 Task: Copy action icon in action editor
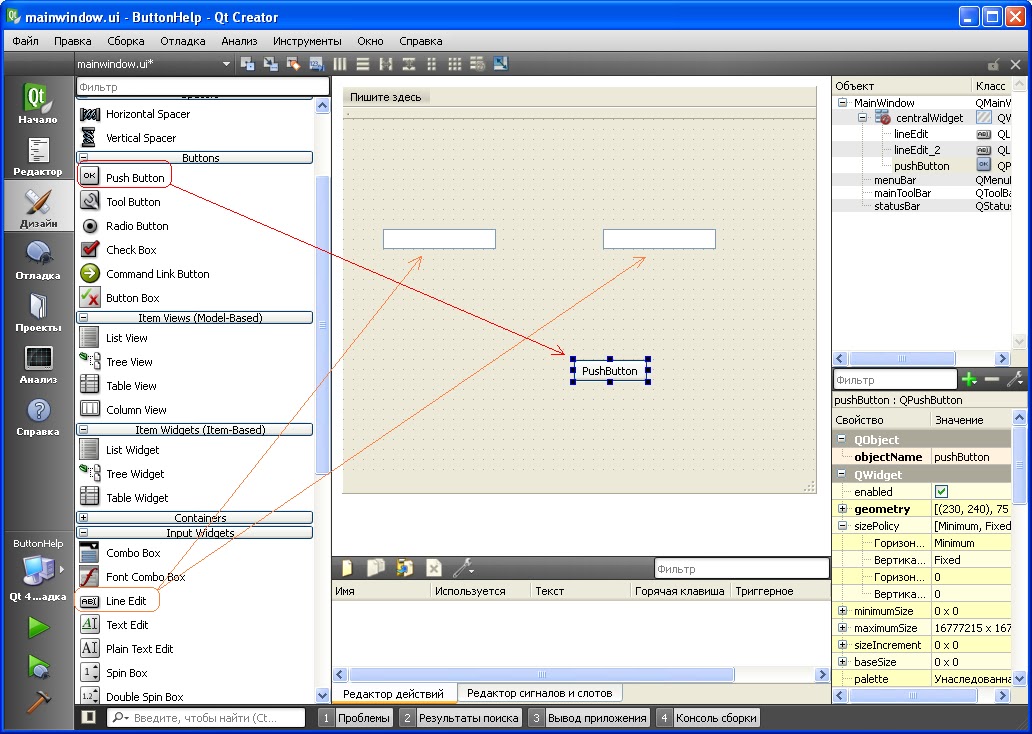pos(376,568)
